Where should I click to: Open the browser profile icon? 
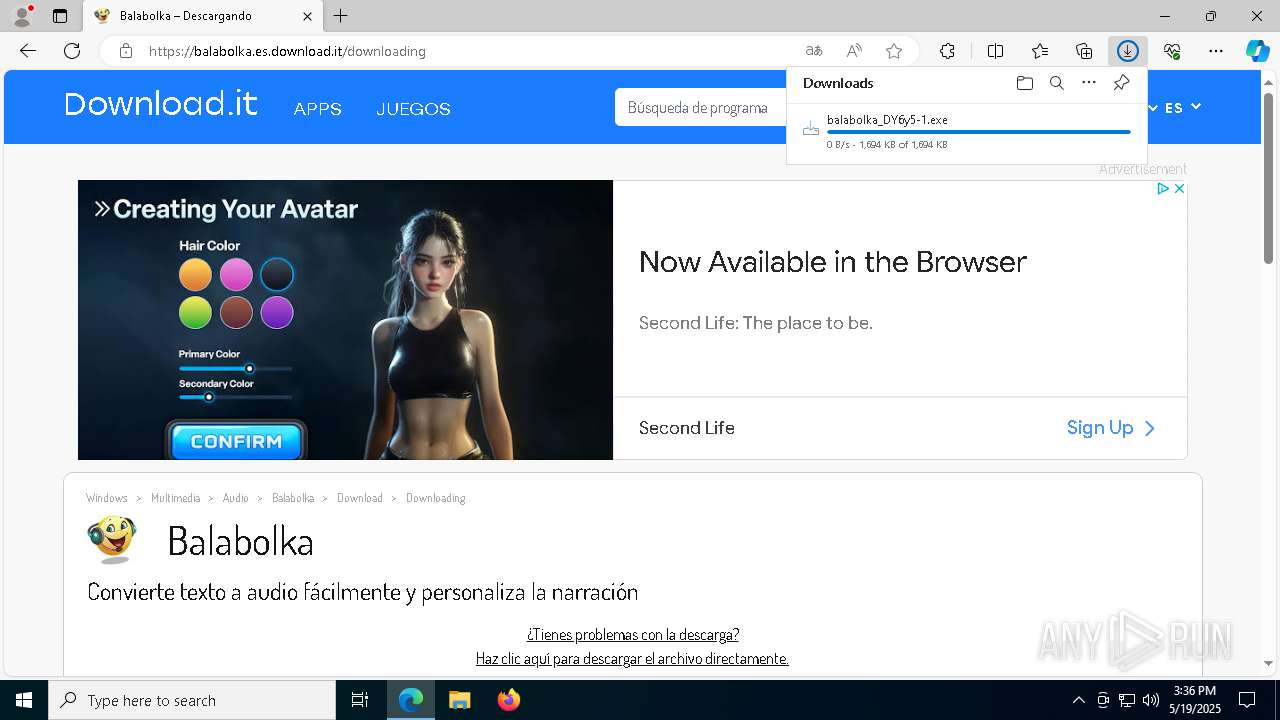22,16
